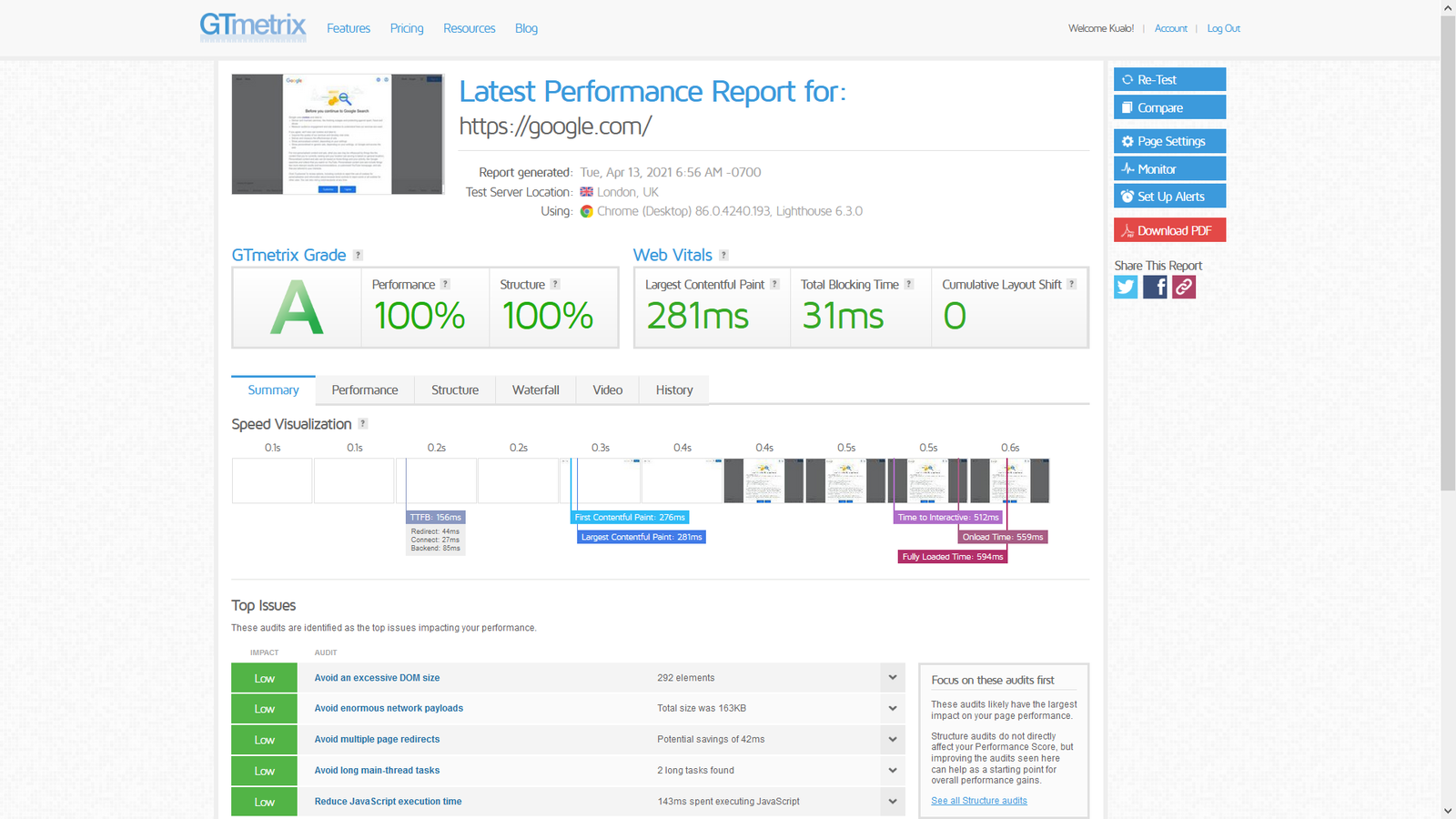Expand Reduce JavaScript execution time audit
Screen dimensions: 1456x819
coord(893,801)
